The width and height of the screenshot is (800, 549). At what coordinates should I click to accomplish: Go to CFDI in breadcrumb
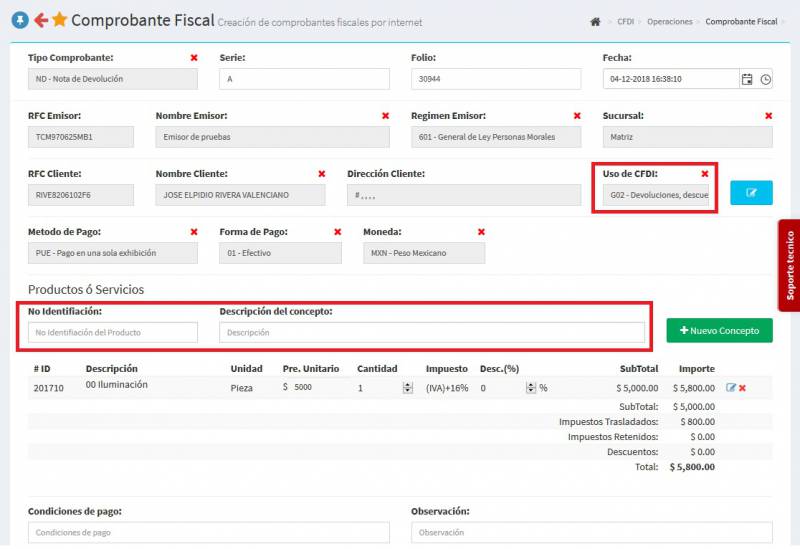(x=625, y=21)
